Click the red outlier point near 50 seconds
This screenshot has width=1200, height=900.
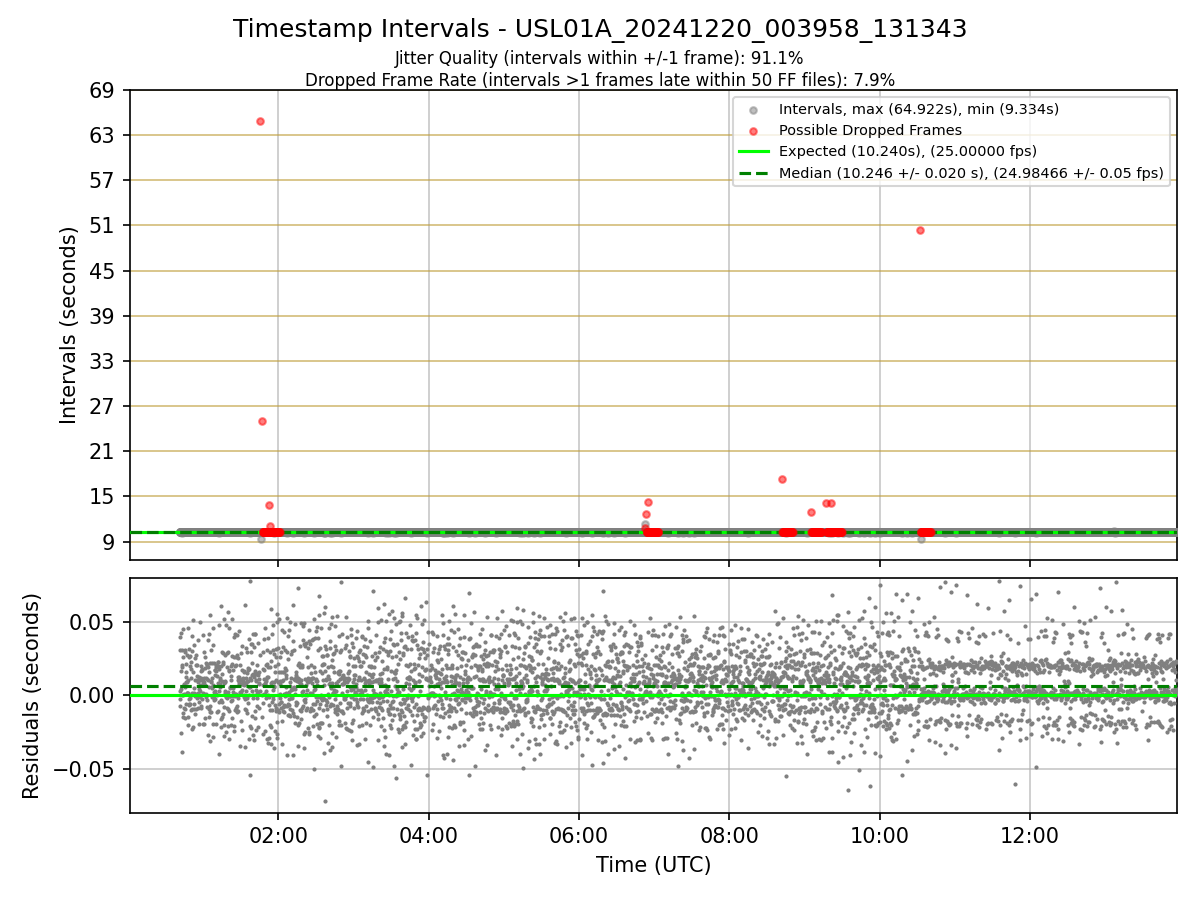pos(920,230)
